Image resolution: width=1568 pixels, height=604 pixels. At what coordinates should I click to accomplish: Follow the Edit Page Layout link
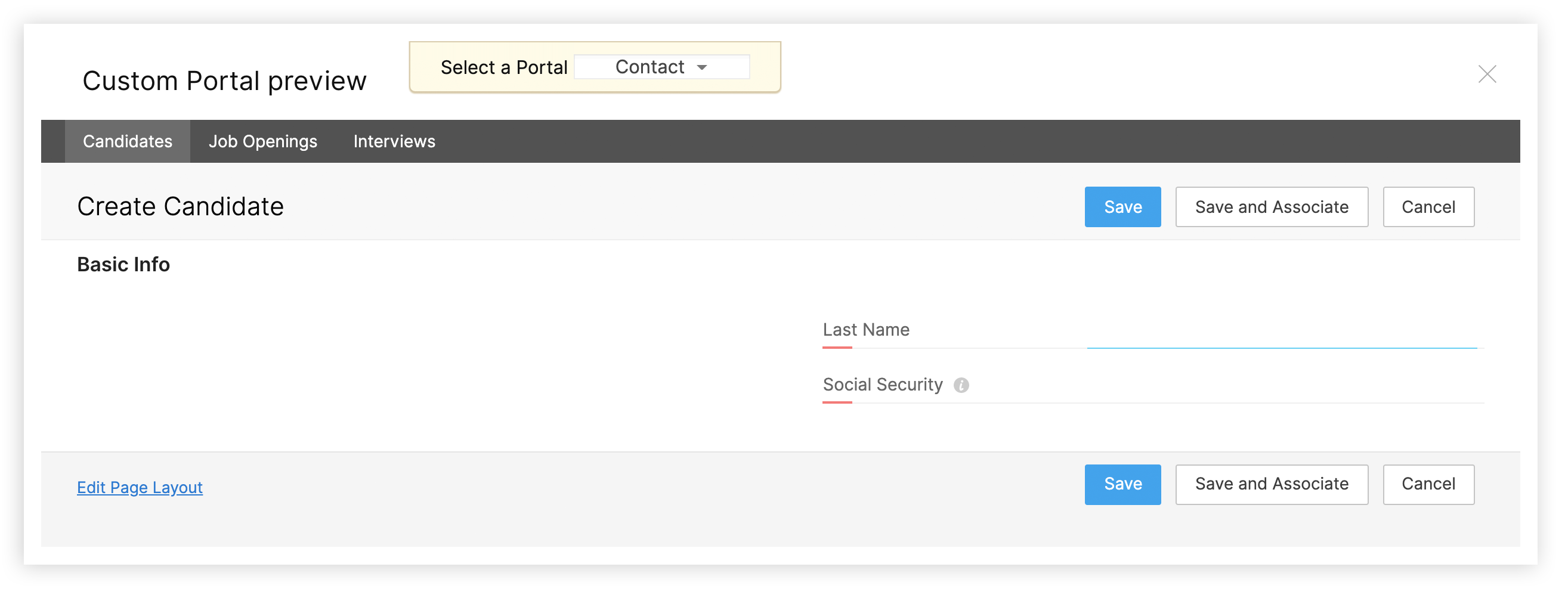click(x=140, y=487)
